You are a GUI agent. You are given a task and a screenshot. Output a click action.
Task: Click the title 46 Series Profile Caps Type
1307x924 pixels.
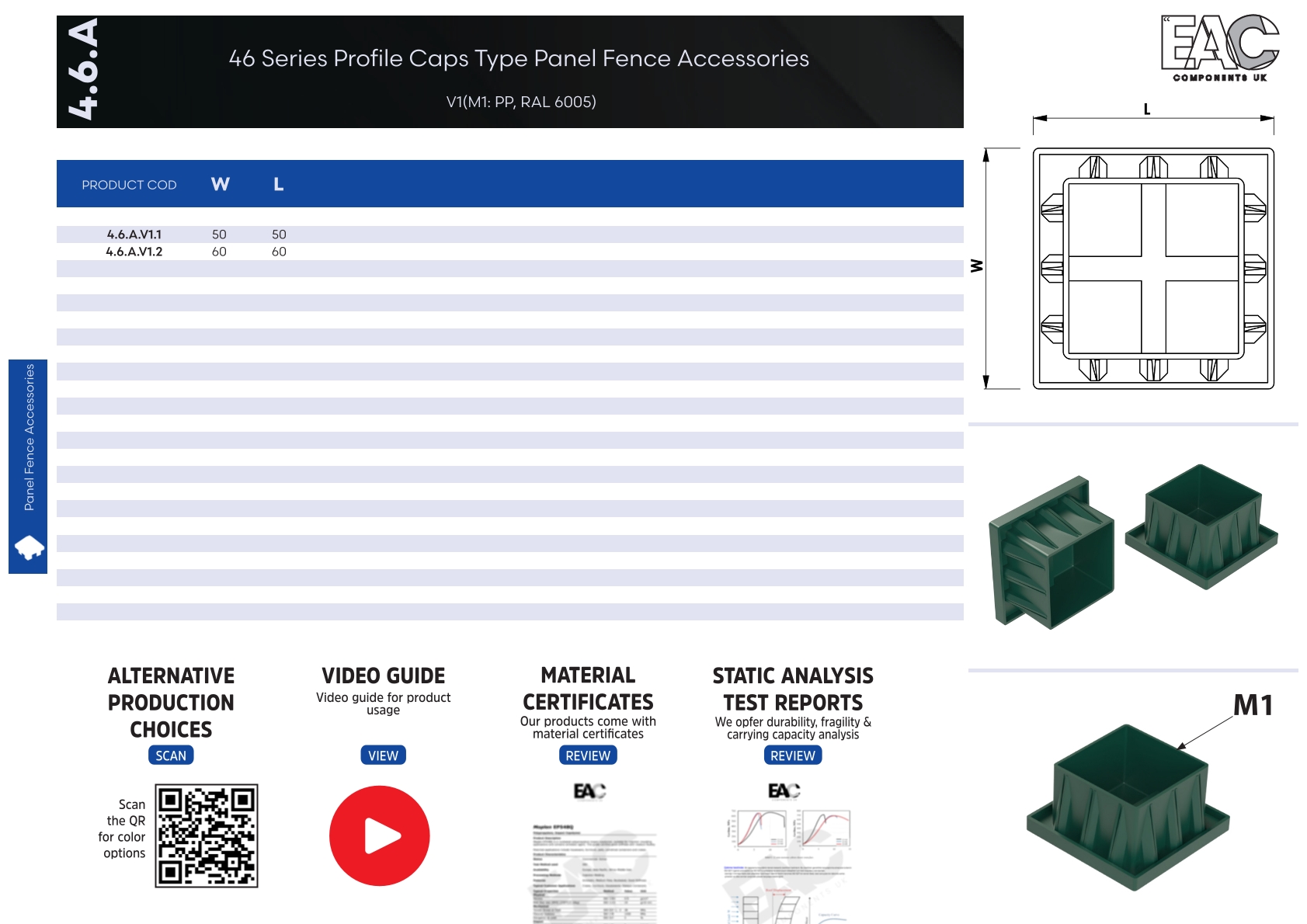point(379,58)
